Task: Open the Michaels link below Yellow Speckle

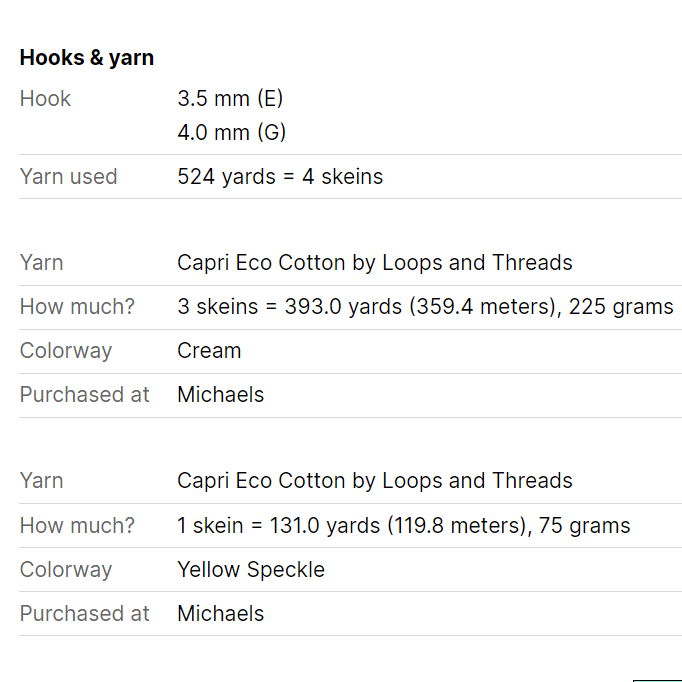Action: [221, 614]
